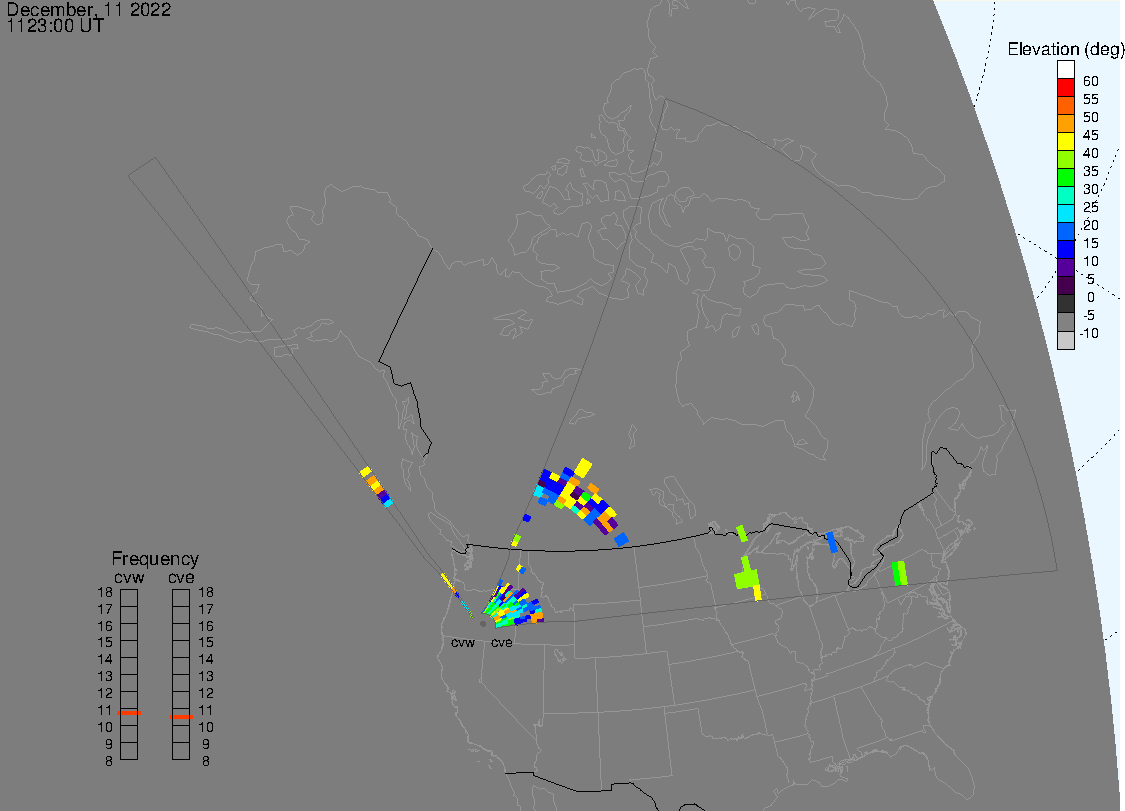Click the cve radar site label on map
1125x811 pixels.
(x=501, y=642)
